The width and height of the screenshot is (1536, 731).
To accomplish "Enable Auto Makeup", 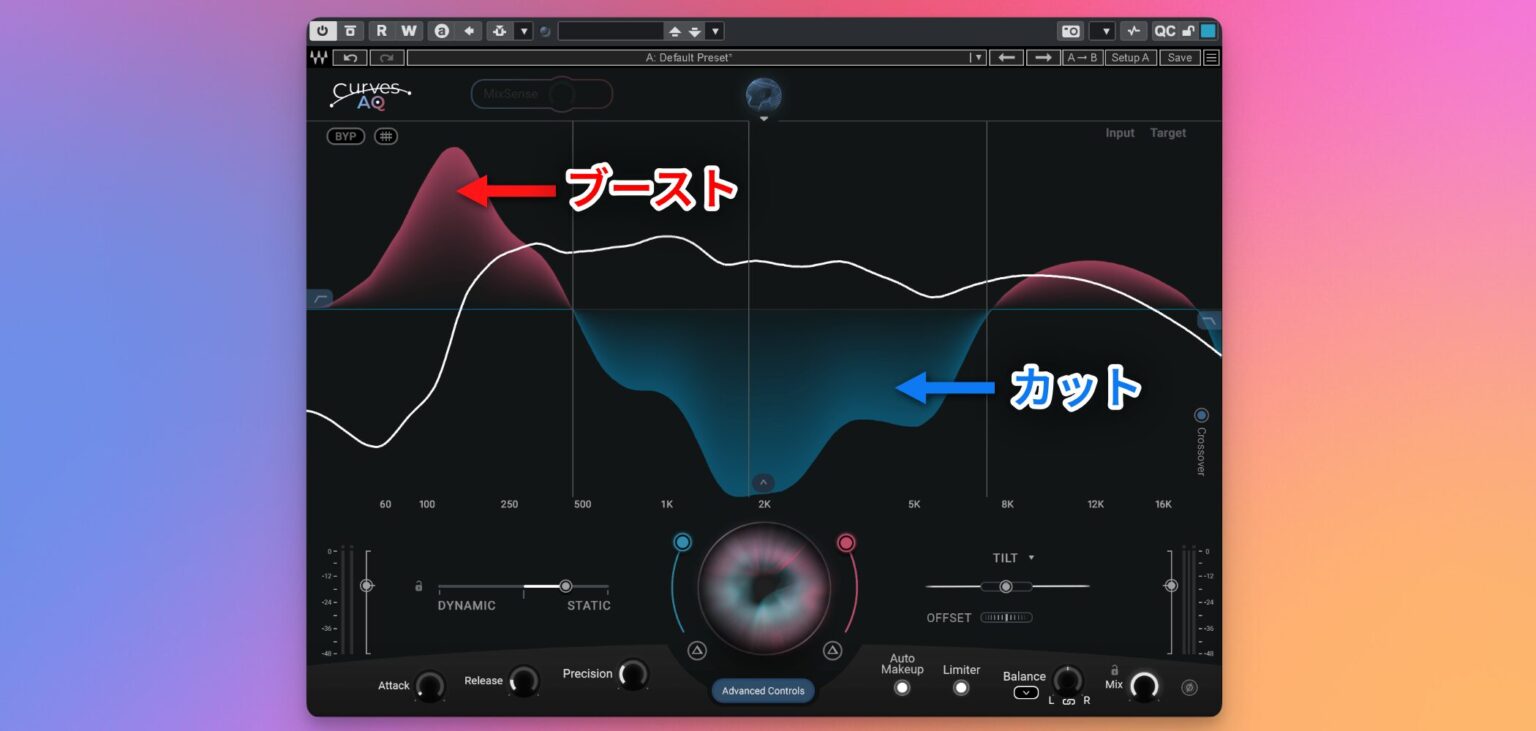I will pos(902,688).
